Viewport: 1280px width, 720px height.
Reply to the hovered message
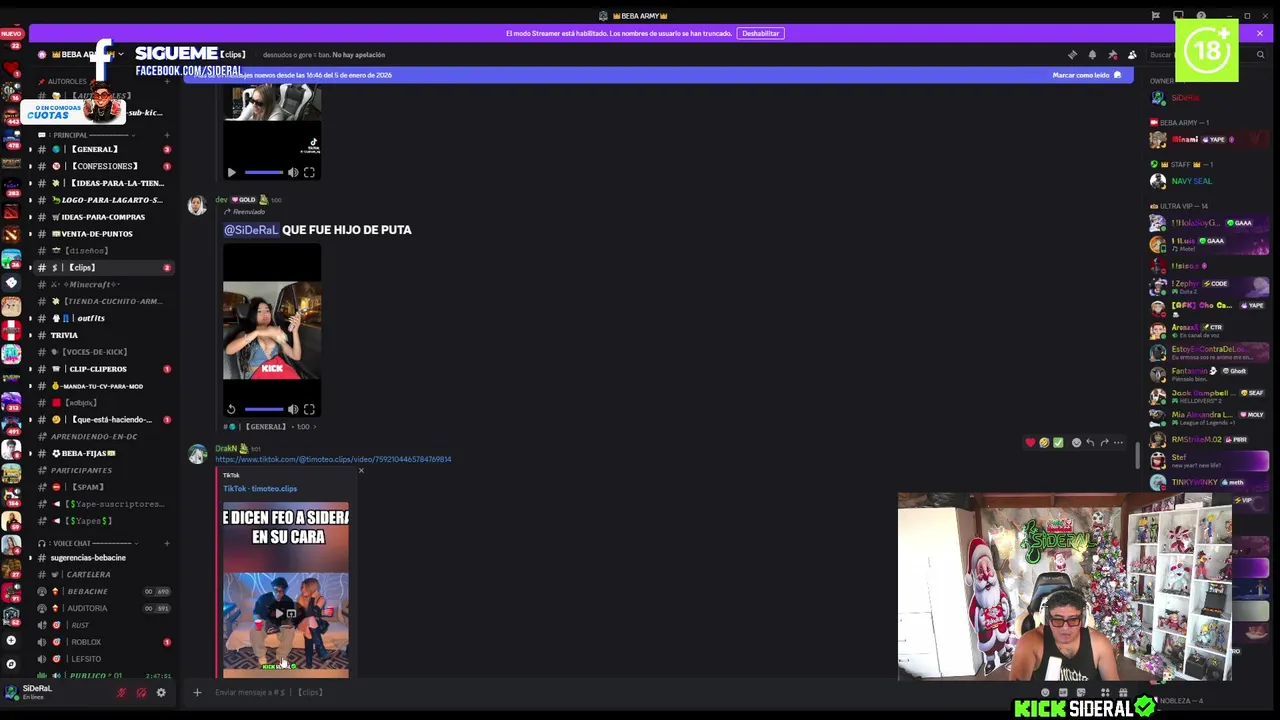point(1090,442)
